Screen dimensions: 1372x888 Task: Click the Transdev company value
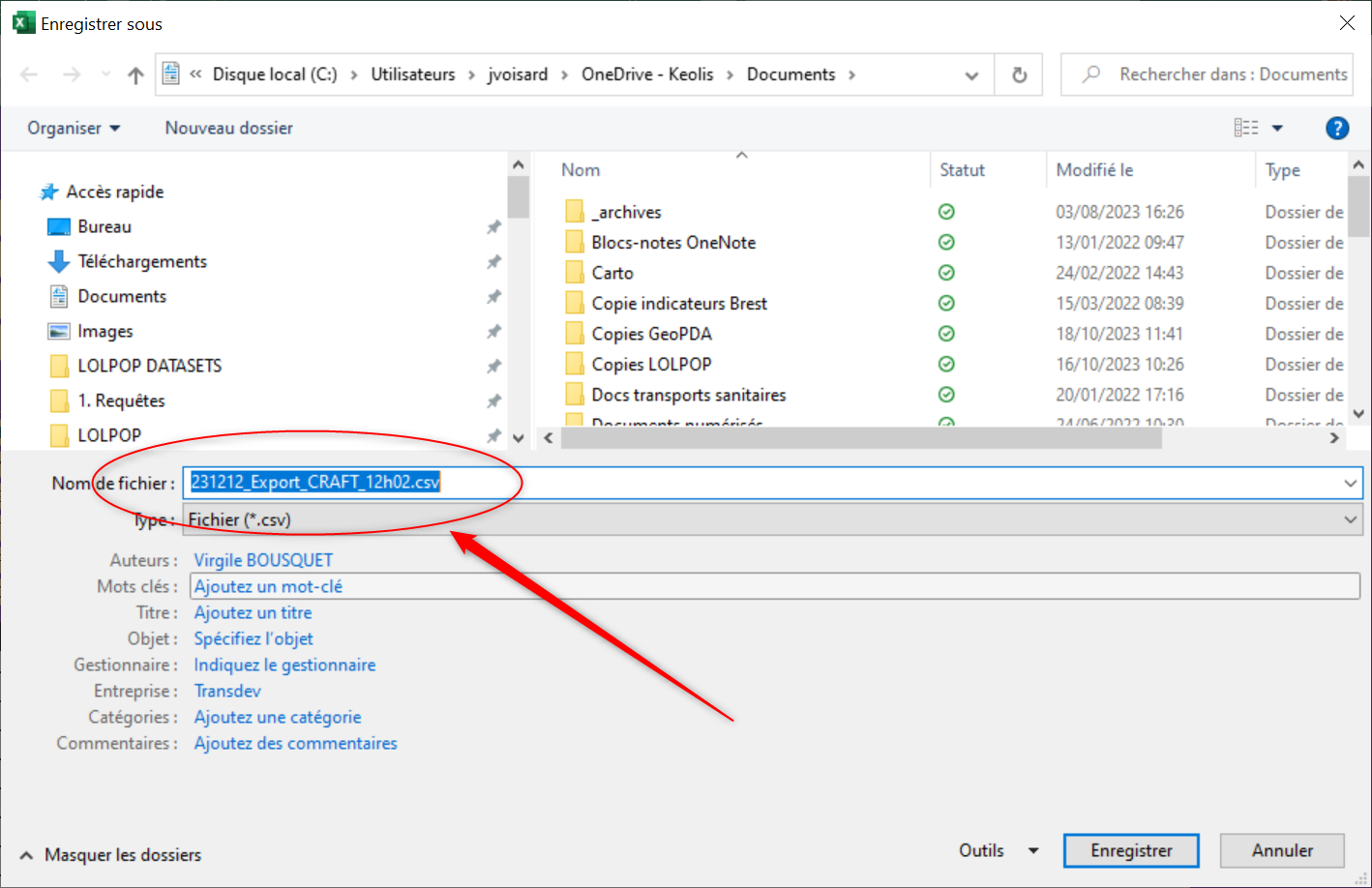[227, 691]
